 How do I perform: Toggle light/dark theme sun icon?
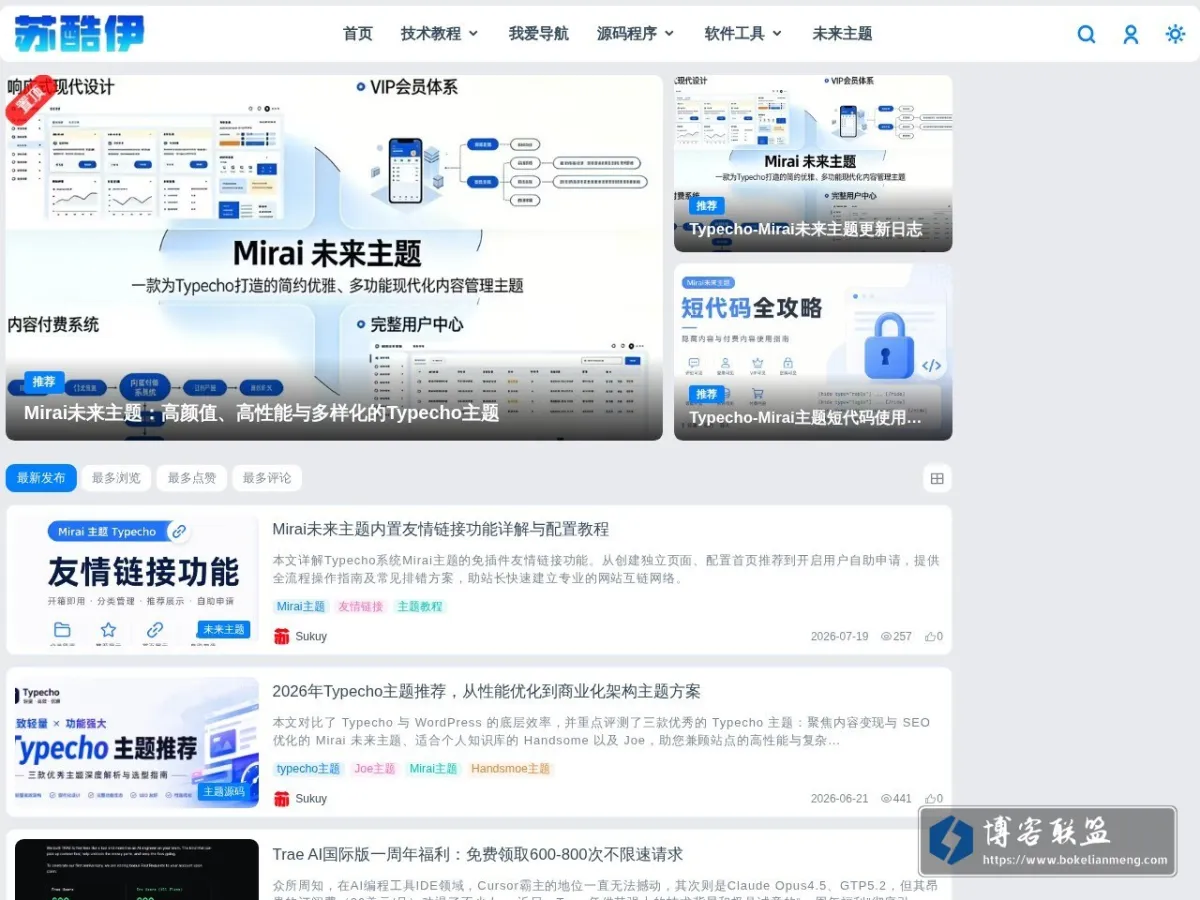pyautogui.click(x=1175, y=34)
